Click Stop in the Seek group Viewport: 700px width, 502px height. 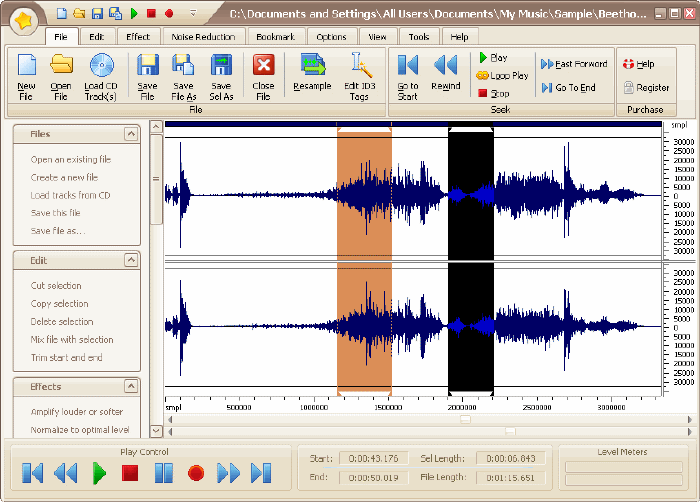494,93
